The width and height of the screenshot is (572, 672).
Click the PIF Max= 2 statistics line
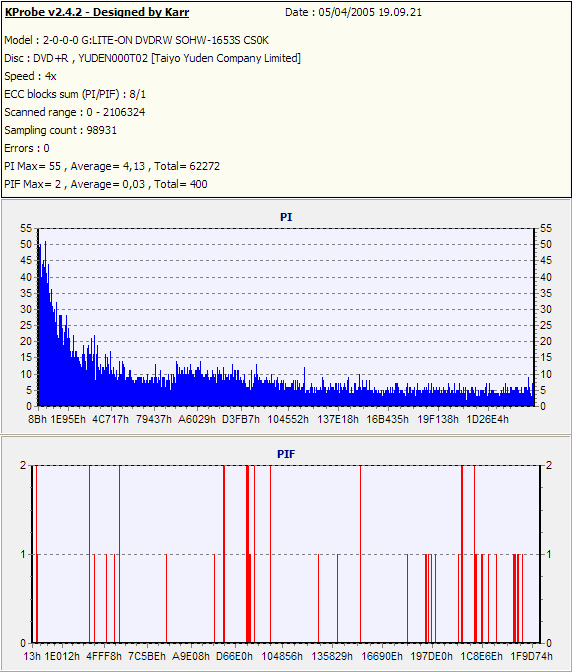coord(106,184)
